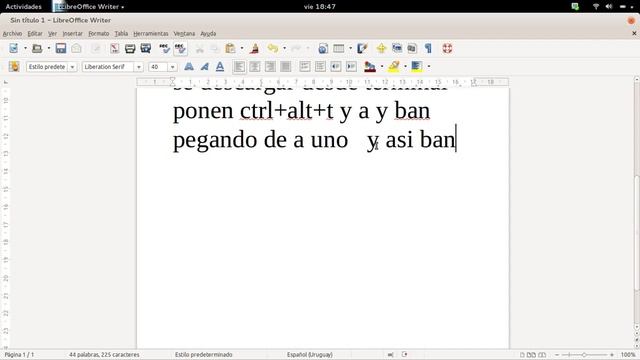Open the undo history dropdown arrow
The height and width of the screenshot is (360, 640).
tap(284, 48)
